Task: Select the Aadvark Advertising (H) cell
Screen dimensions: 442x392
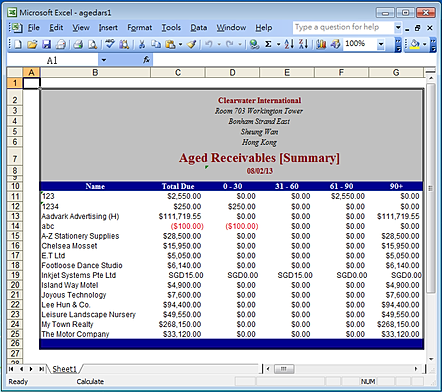Action: pyautogui.click(x=95, y=216)
